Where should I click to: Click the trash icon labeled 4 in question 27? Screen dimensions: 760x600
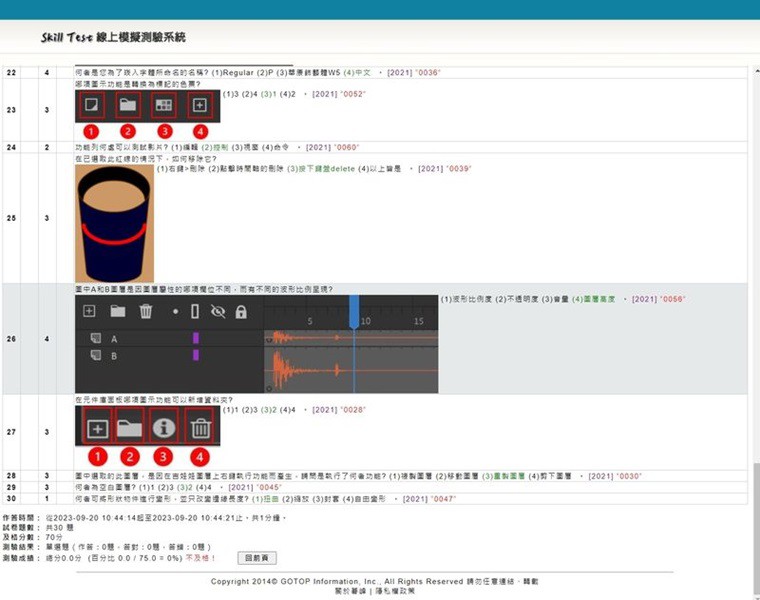pyautogui.click(x=200, y=428)
